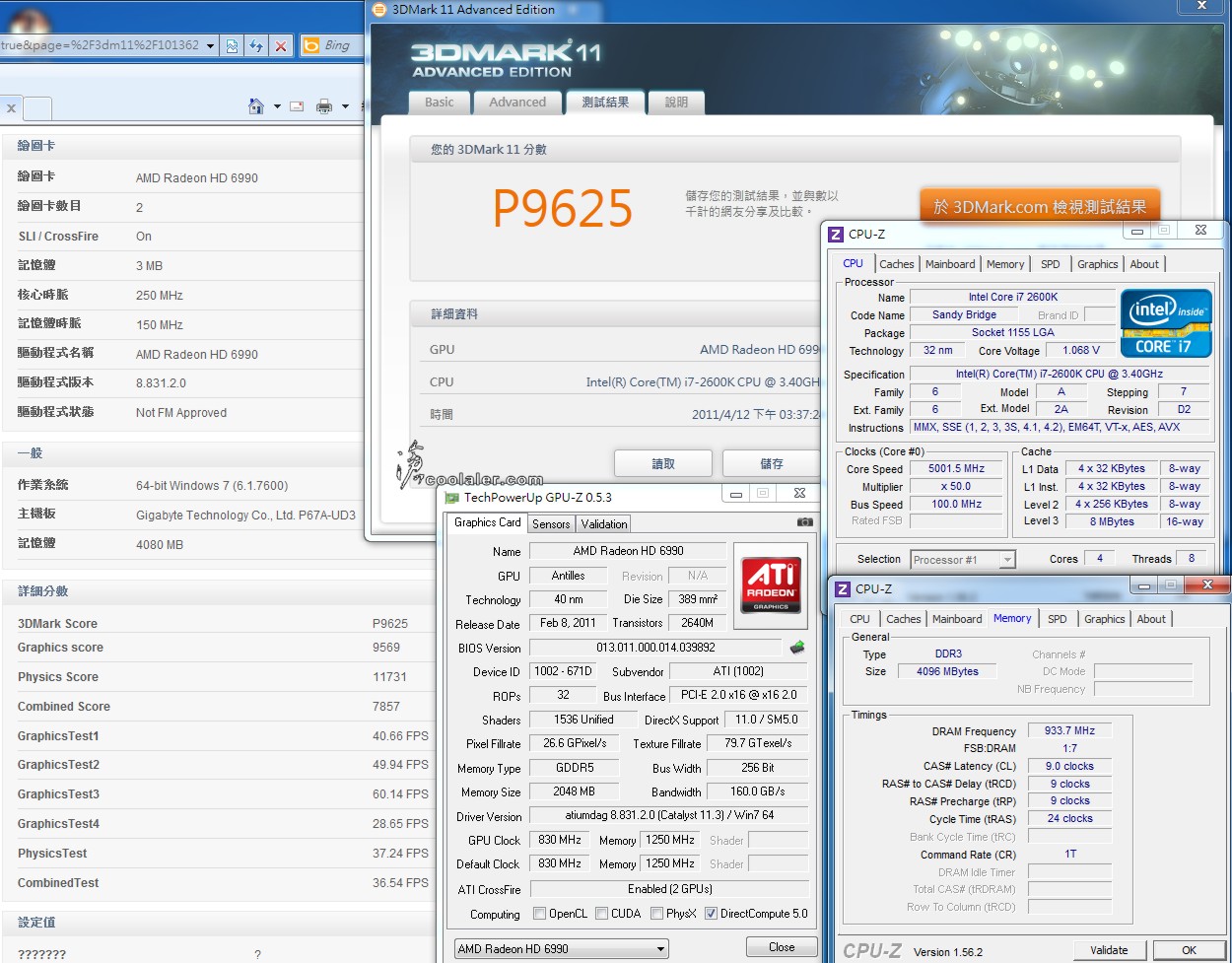The height and width of the screenshot is (963, 1232).
Task: Enable the PhysX checkbox in GPU-Z
Action: (x=656, y=914)
